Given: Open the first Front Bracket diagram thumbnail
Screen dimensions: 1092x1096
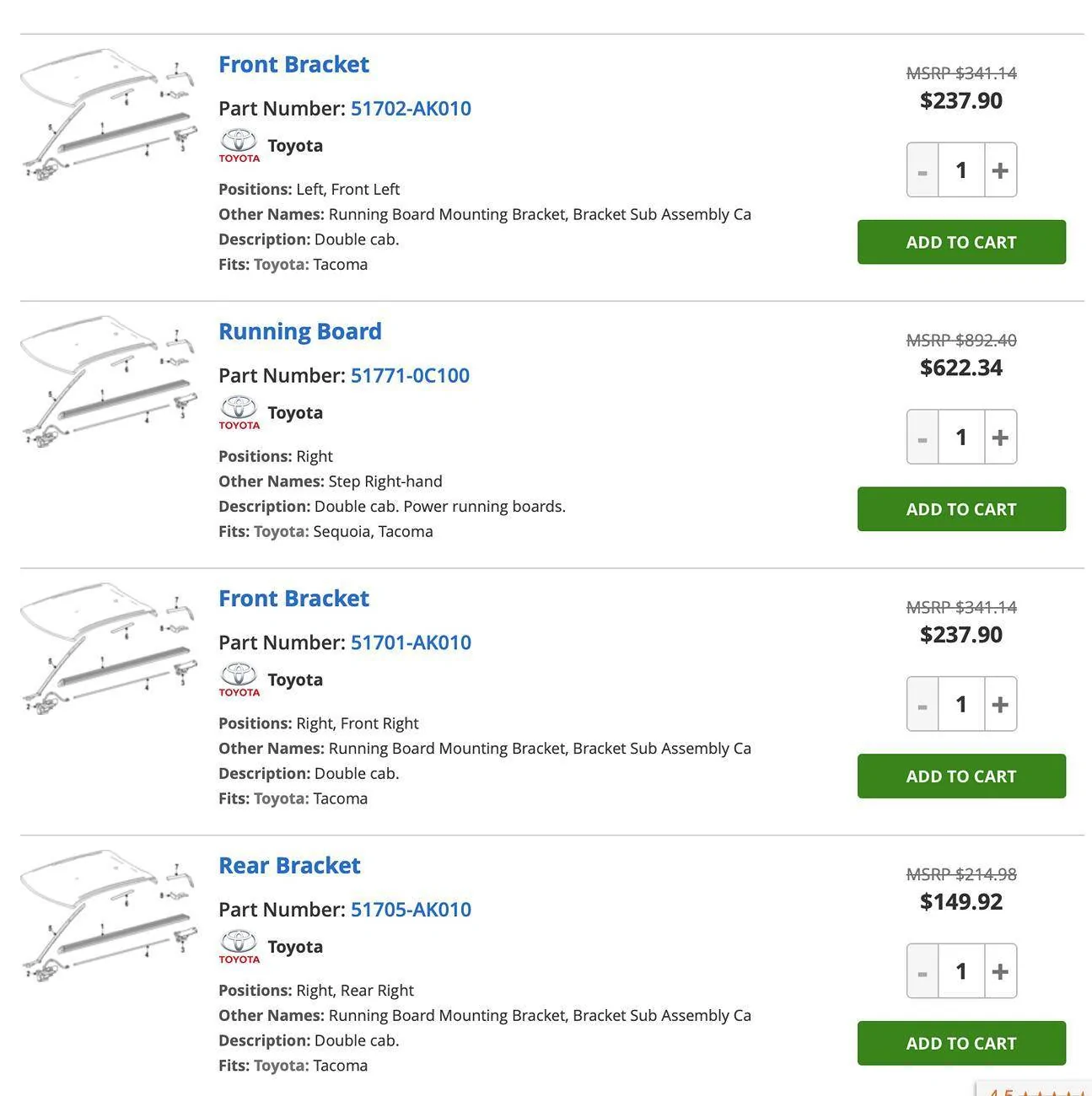Looking at the screenshot, I should pyautogui.click(x=108, y=114).
